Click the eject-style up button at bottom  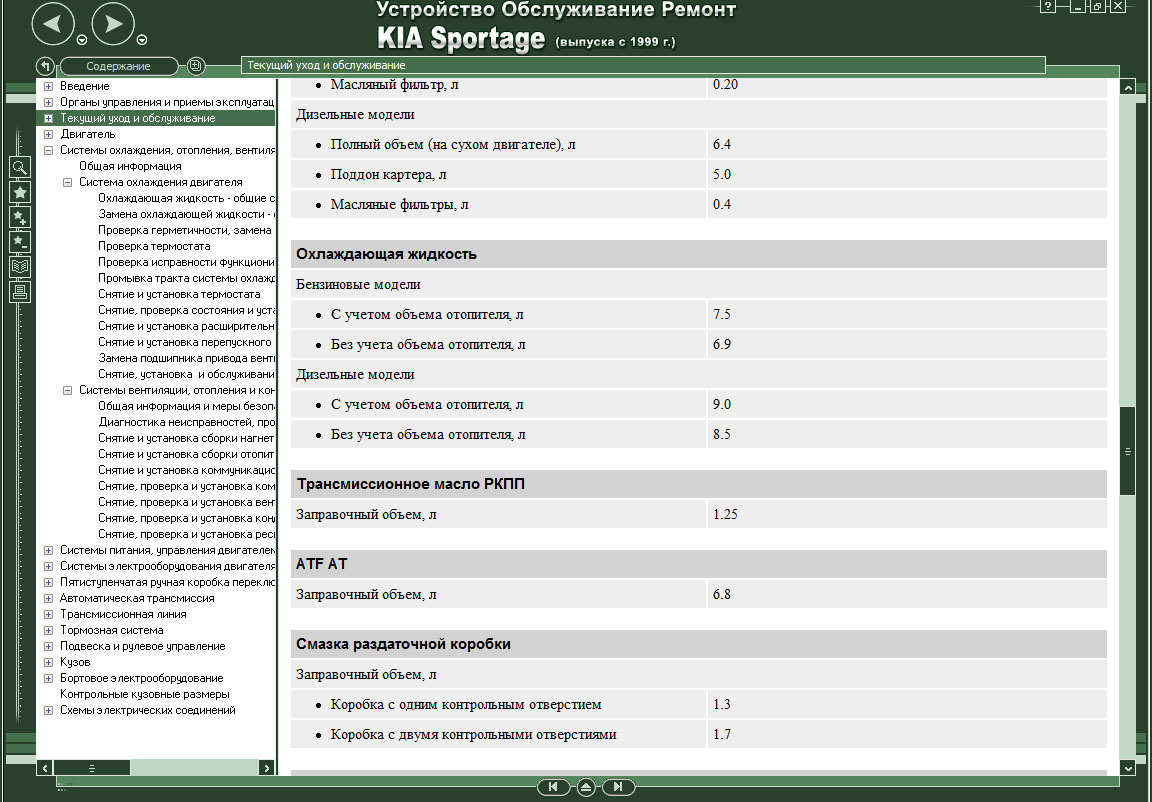(586, 787)
